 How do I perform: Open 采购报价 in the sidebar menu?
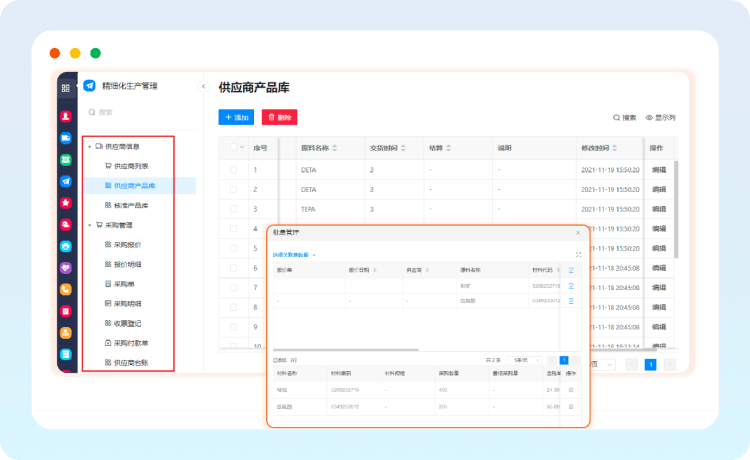(x=127, y=245)
